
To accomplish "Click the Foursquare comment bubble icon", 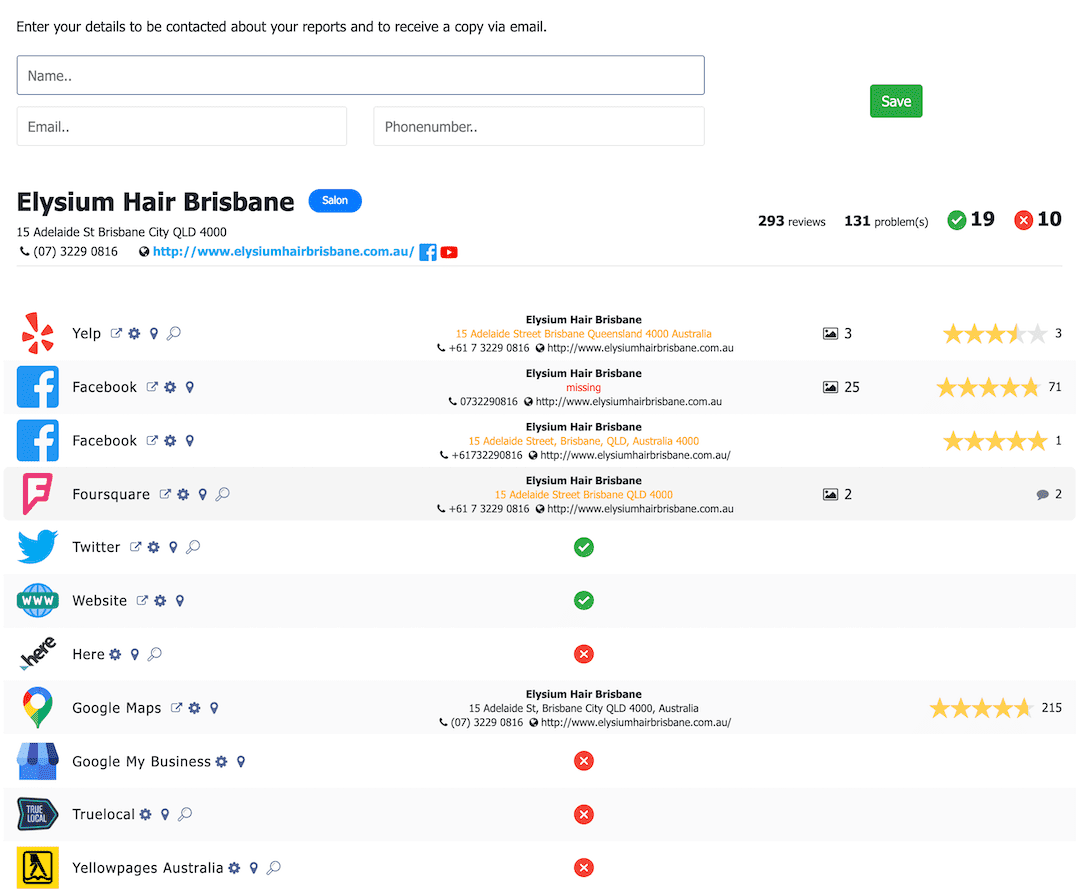I will click(x=1042, y=495).
